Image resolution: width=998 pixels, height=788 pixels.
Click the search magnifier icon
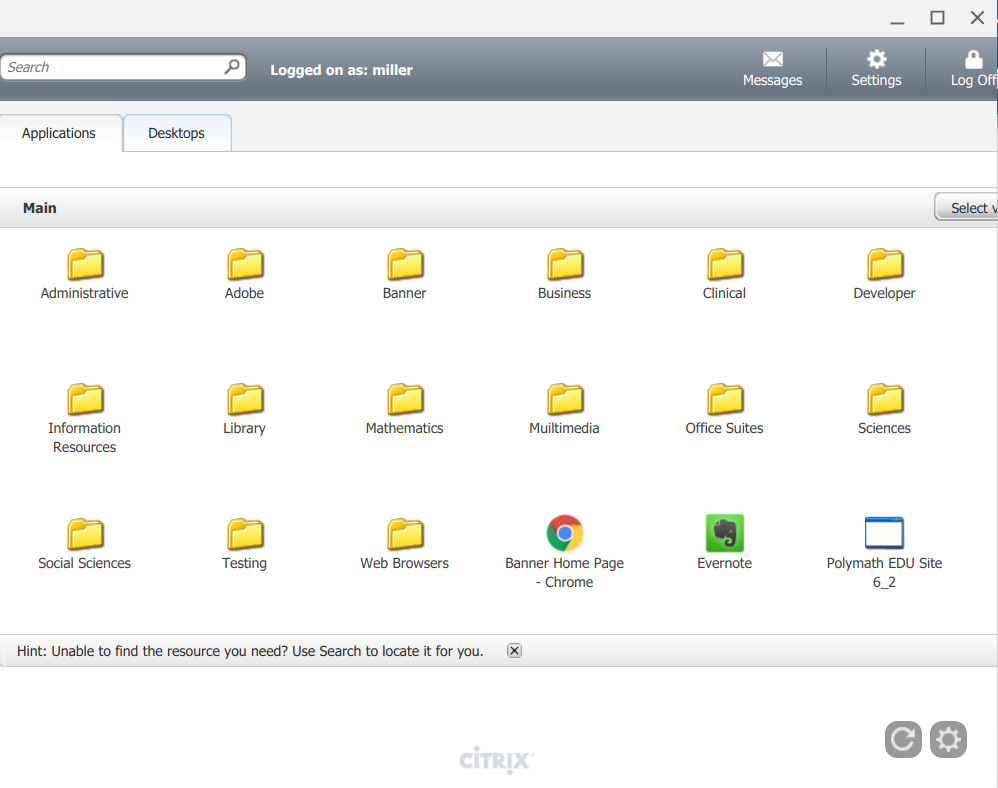232,66
